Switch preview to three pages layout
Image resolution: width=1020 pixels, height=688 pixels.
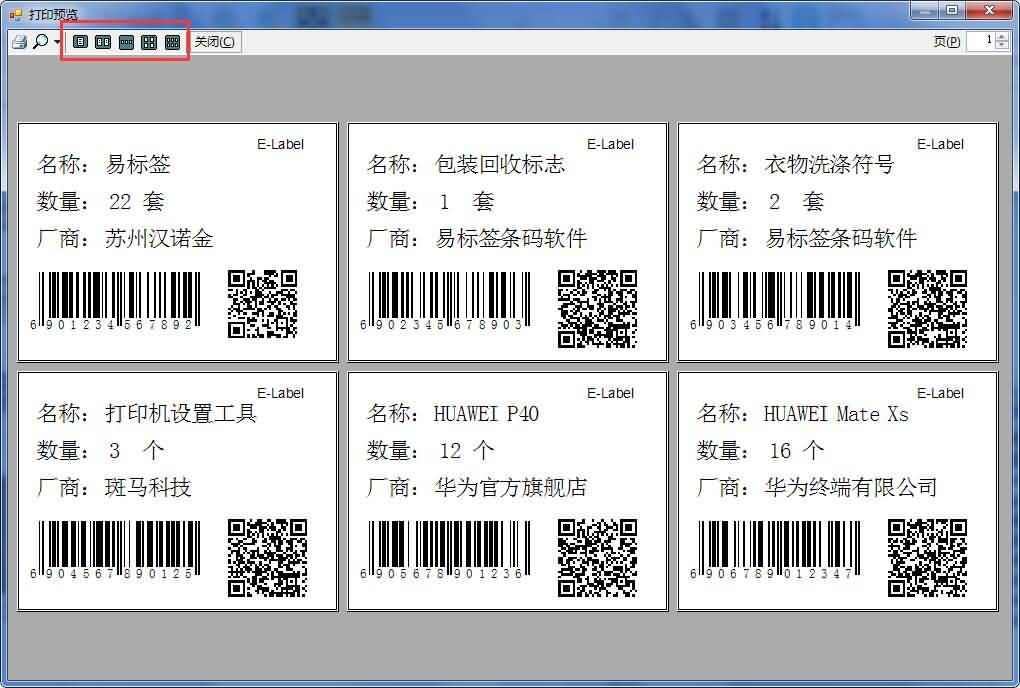point(126,42)
